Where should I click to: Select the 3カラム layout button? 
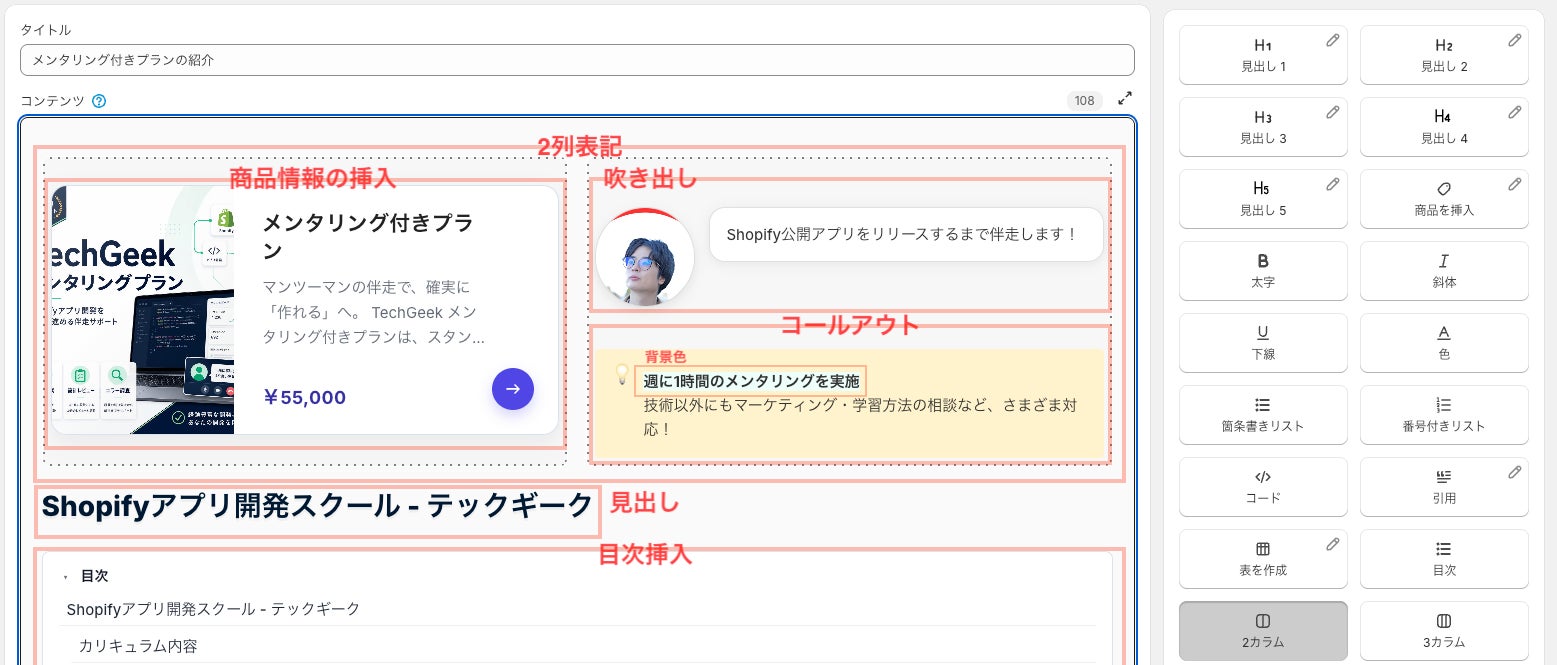pyautogui.click(x=1444, y=631)
